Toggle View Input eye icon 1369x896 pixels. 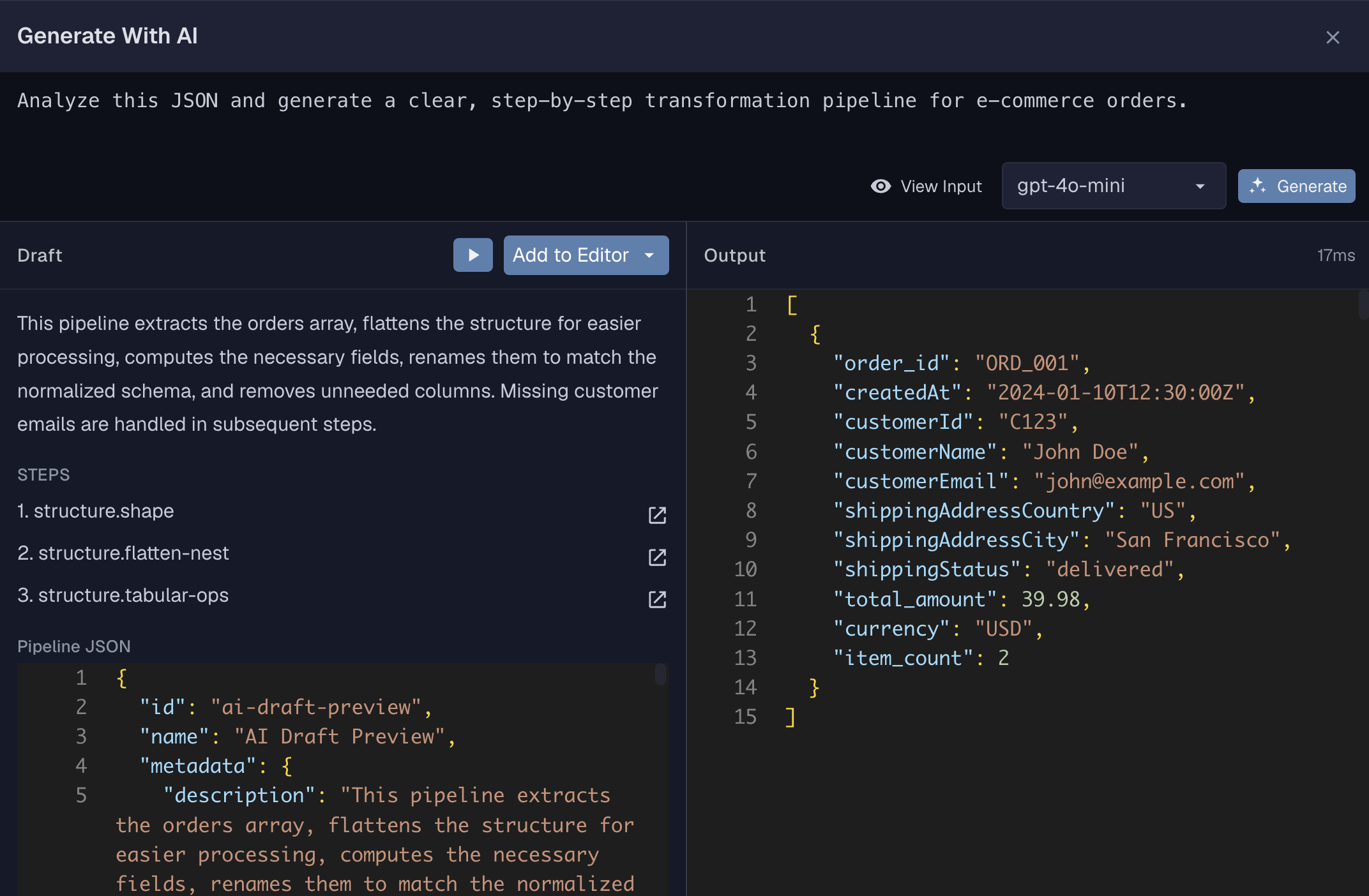point(881,186)
